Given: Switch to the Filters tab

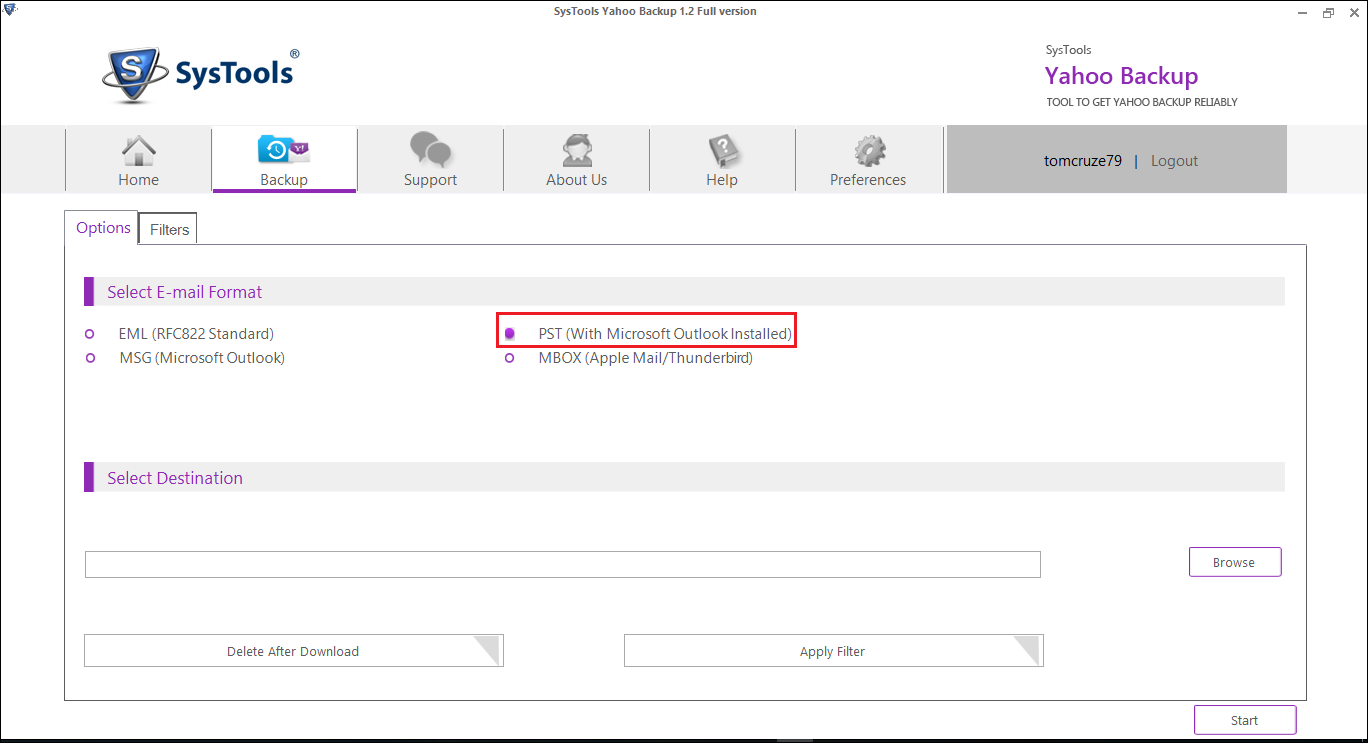Looking at the screenshot, I should click(169, 229).
